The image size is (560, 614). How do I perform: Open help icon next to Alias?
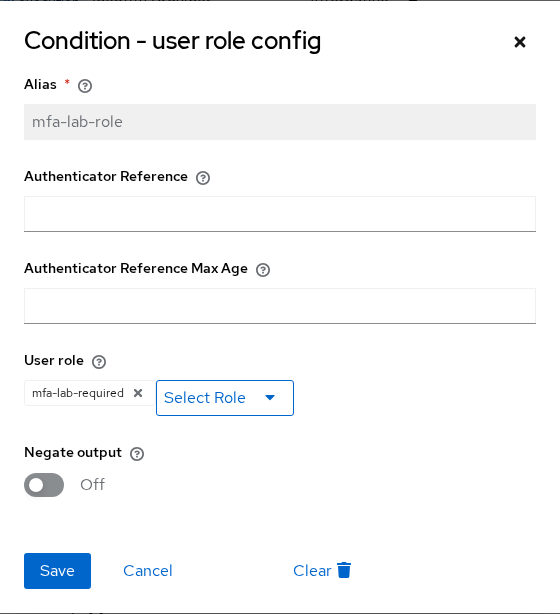(85, 86)
